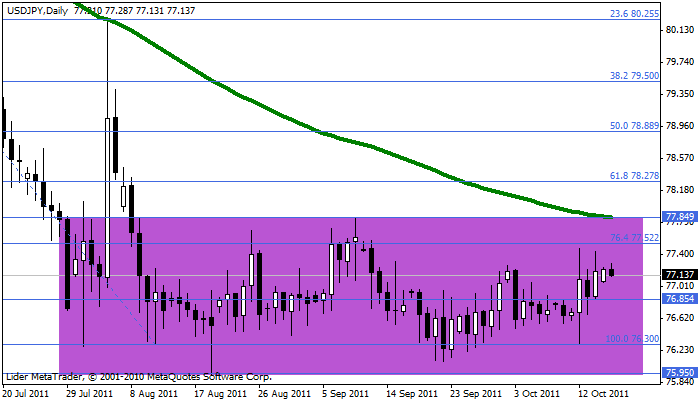Click the 77.849 horizontal line price tag
Viewport: 700px width, 402px height.
(679, 217)
